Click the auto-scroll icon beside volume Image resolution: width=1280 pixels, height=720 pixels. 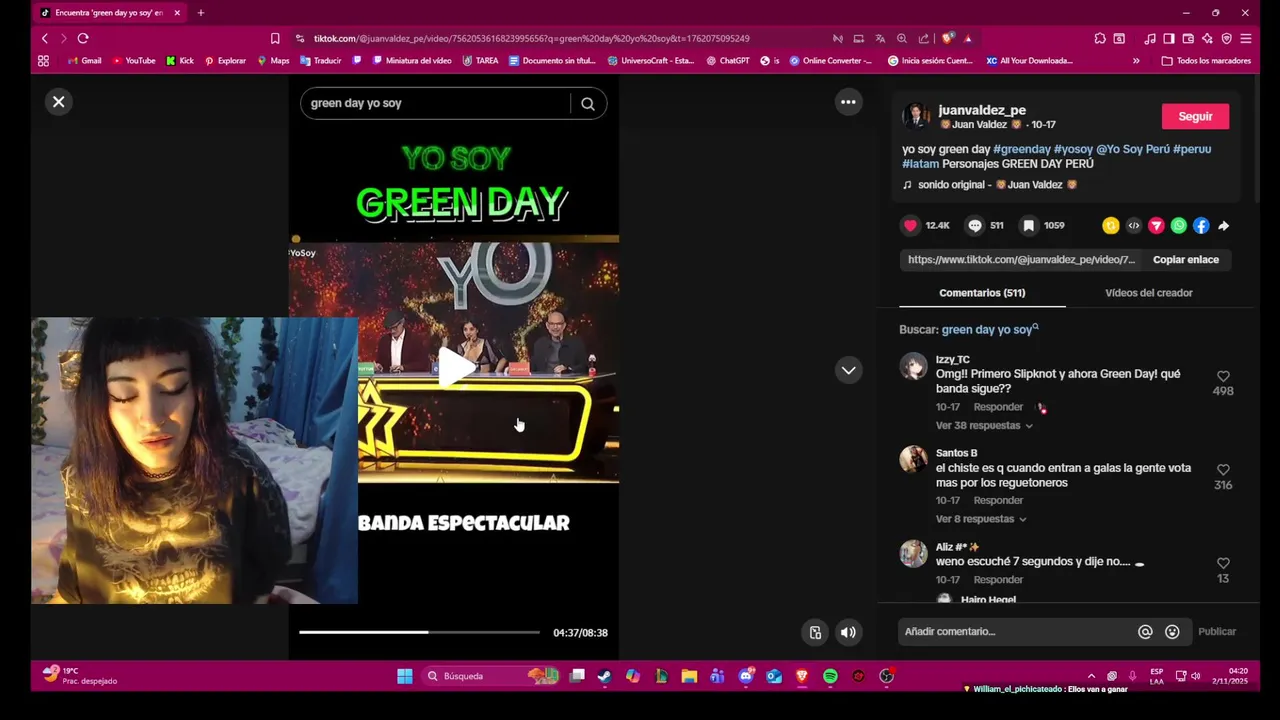(815, 632)
